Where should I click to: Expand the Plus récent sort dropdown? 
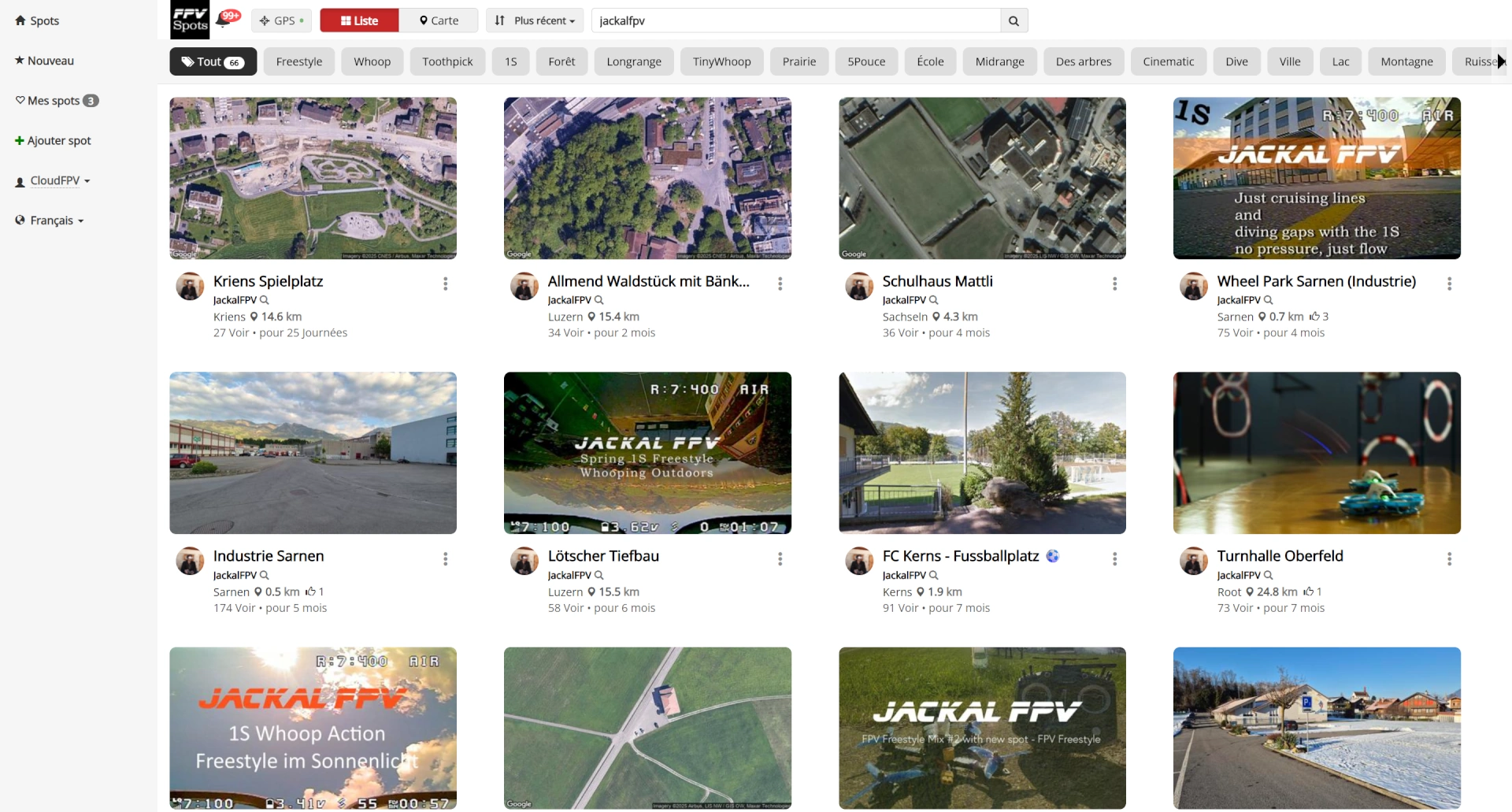tap(535, 20)
